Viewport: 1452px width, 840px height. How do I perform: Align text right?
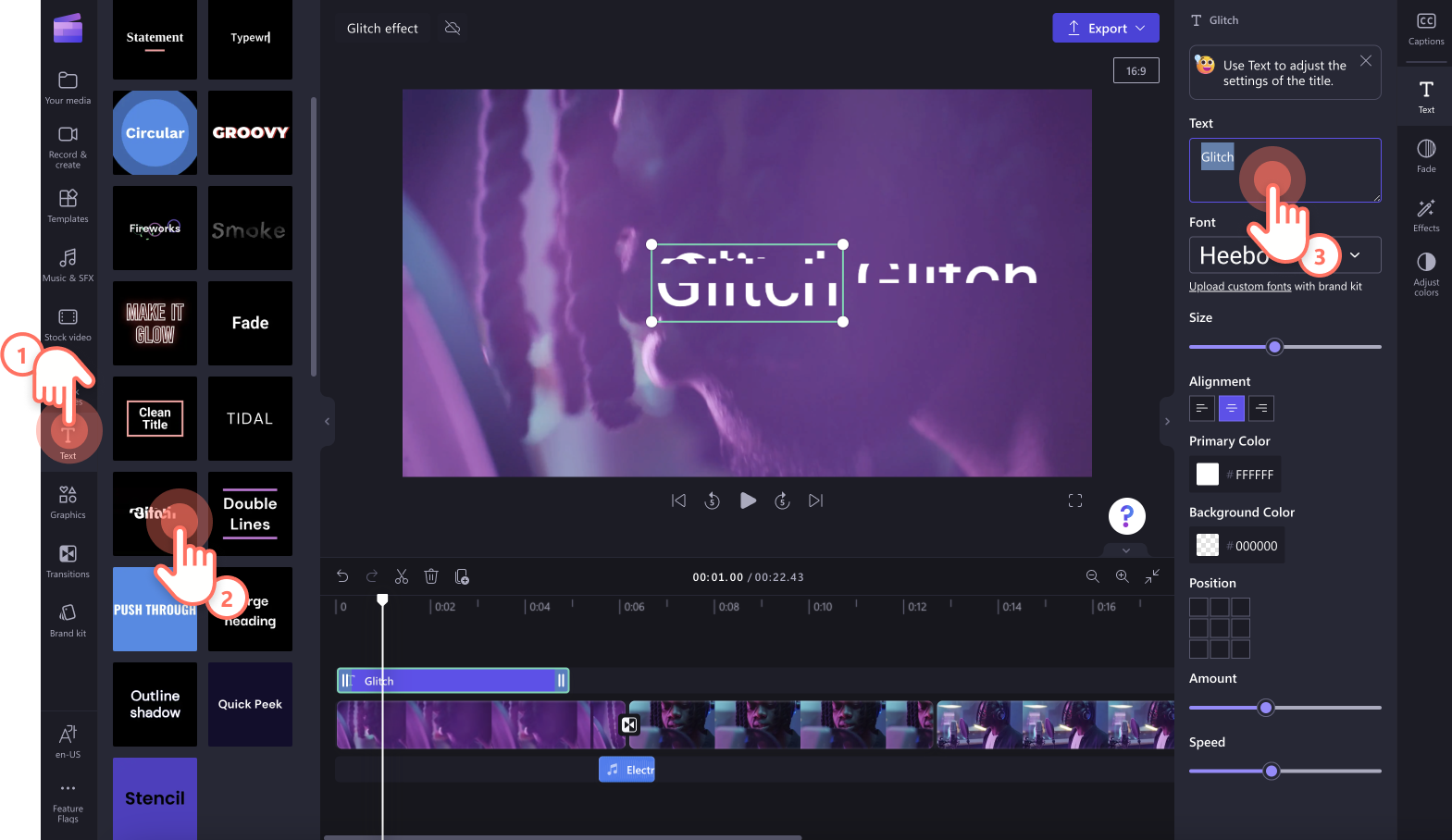pos(1260,408)
